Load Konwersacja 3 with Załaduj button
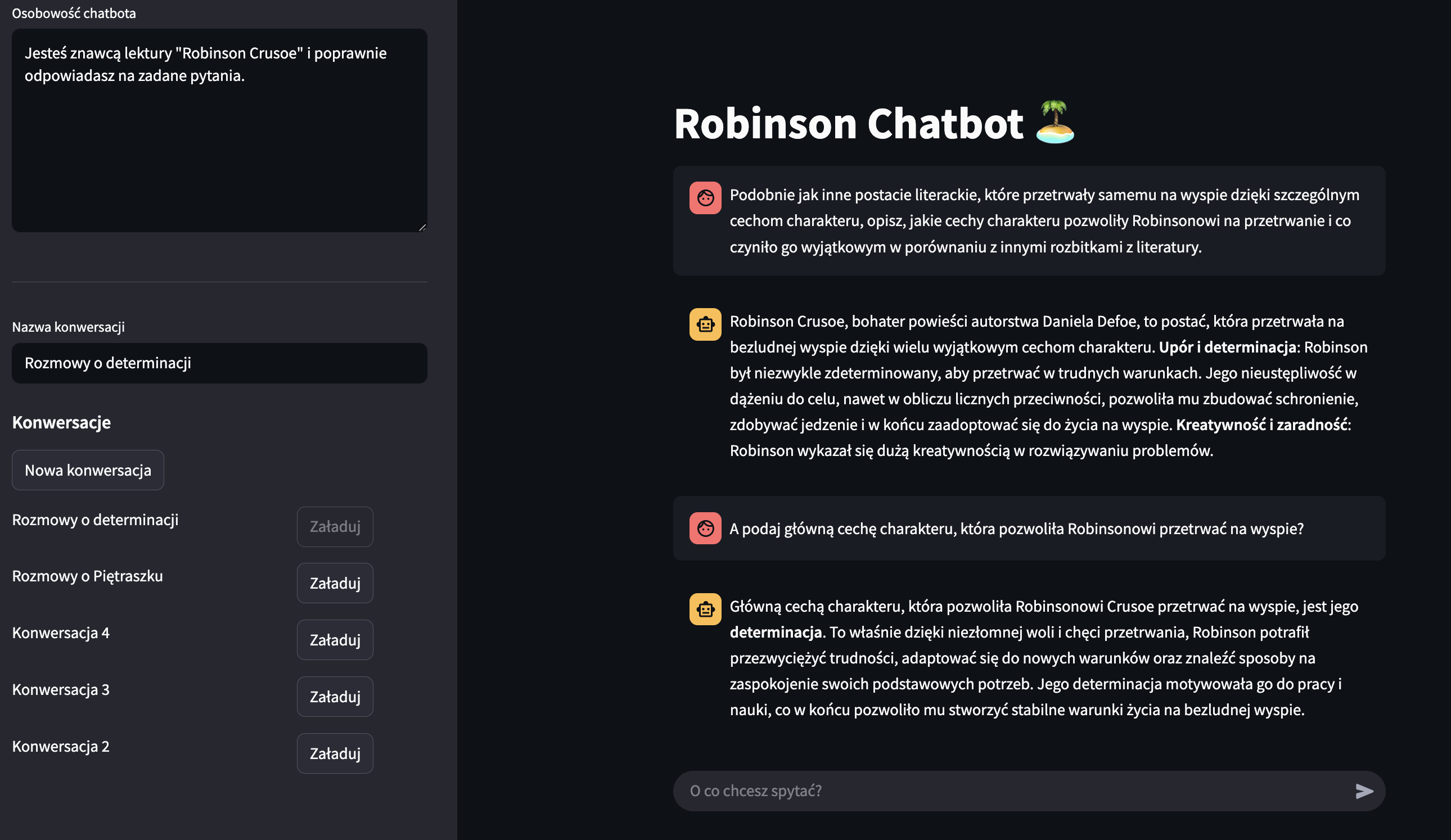 [x=335, y=697]
